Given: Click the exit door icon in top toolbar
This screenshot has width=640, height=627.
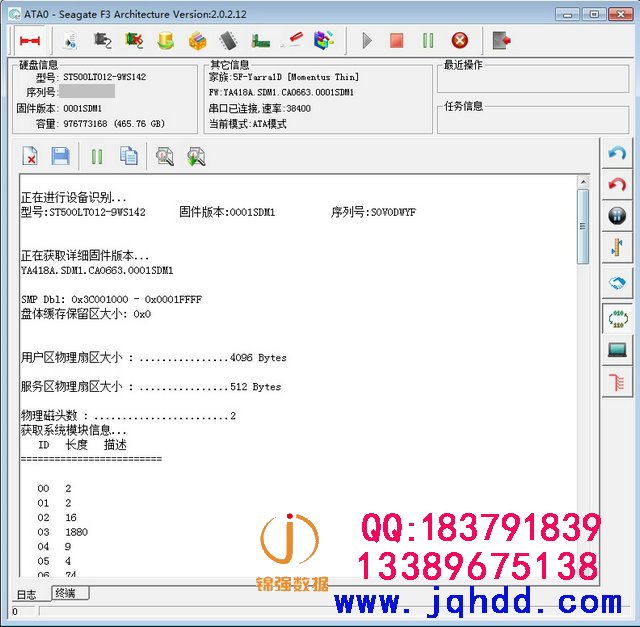Looking at the screenshot, I should (x=501, y=40).
